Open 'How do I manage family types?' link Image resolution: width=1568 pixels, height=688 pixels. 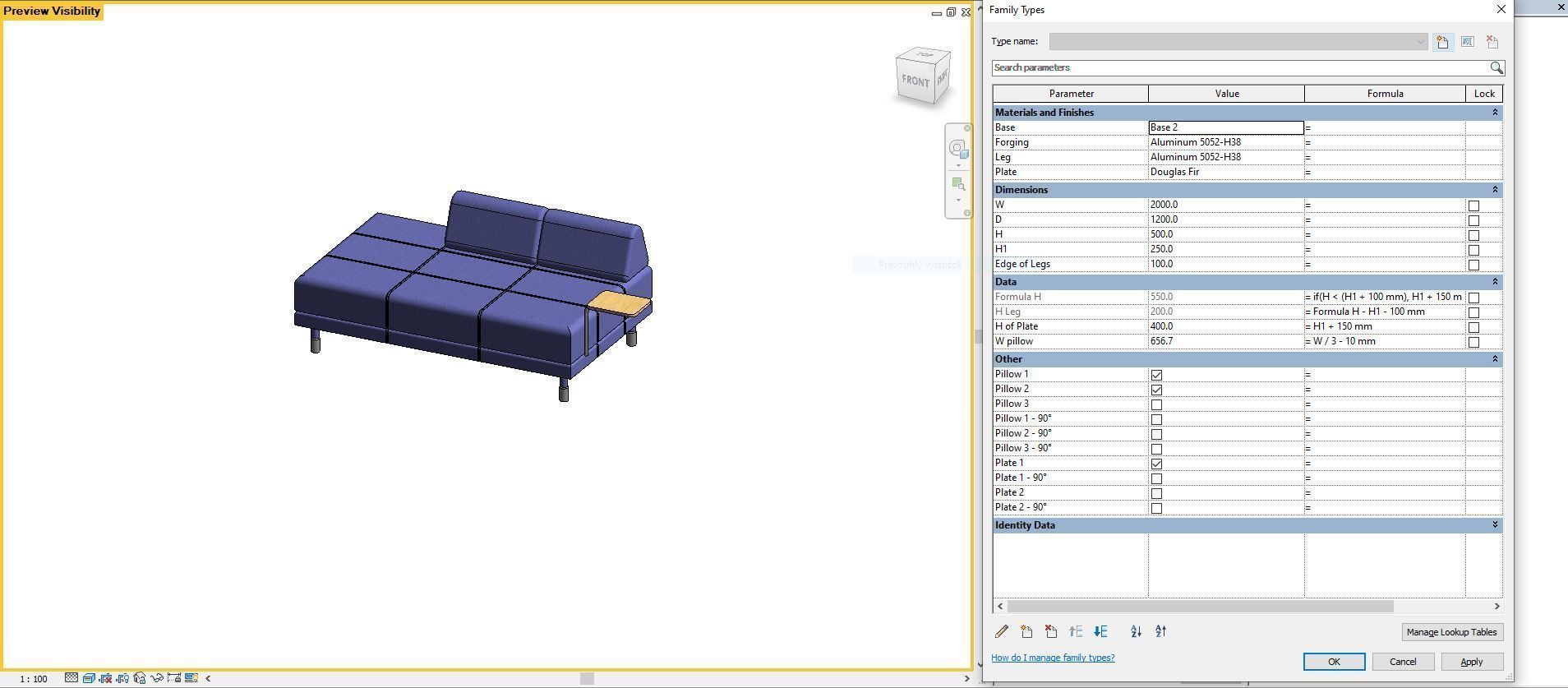pos(1053,658)
